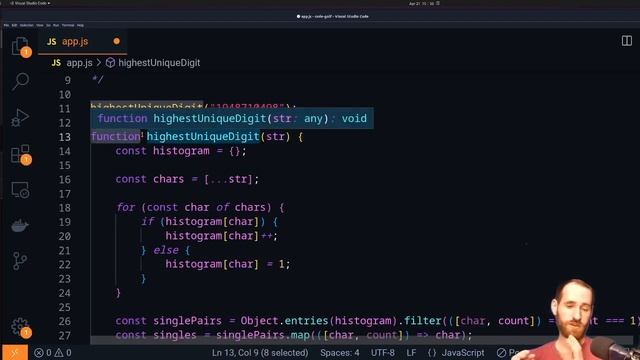The image size is (640, 360).
Task: Click the word chars on line 16
Action: pyautogui.click(x=169, y=179)
